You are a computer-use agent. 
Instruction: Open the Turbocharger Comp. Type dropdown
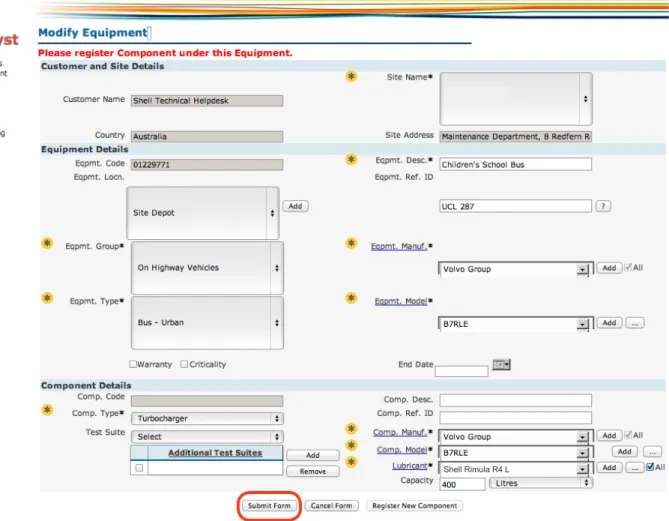(207, 419)
